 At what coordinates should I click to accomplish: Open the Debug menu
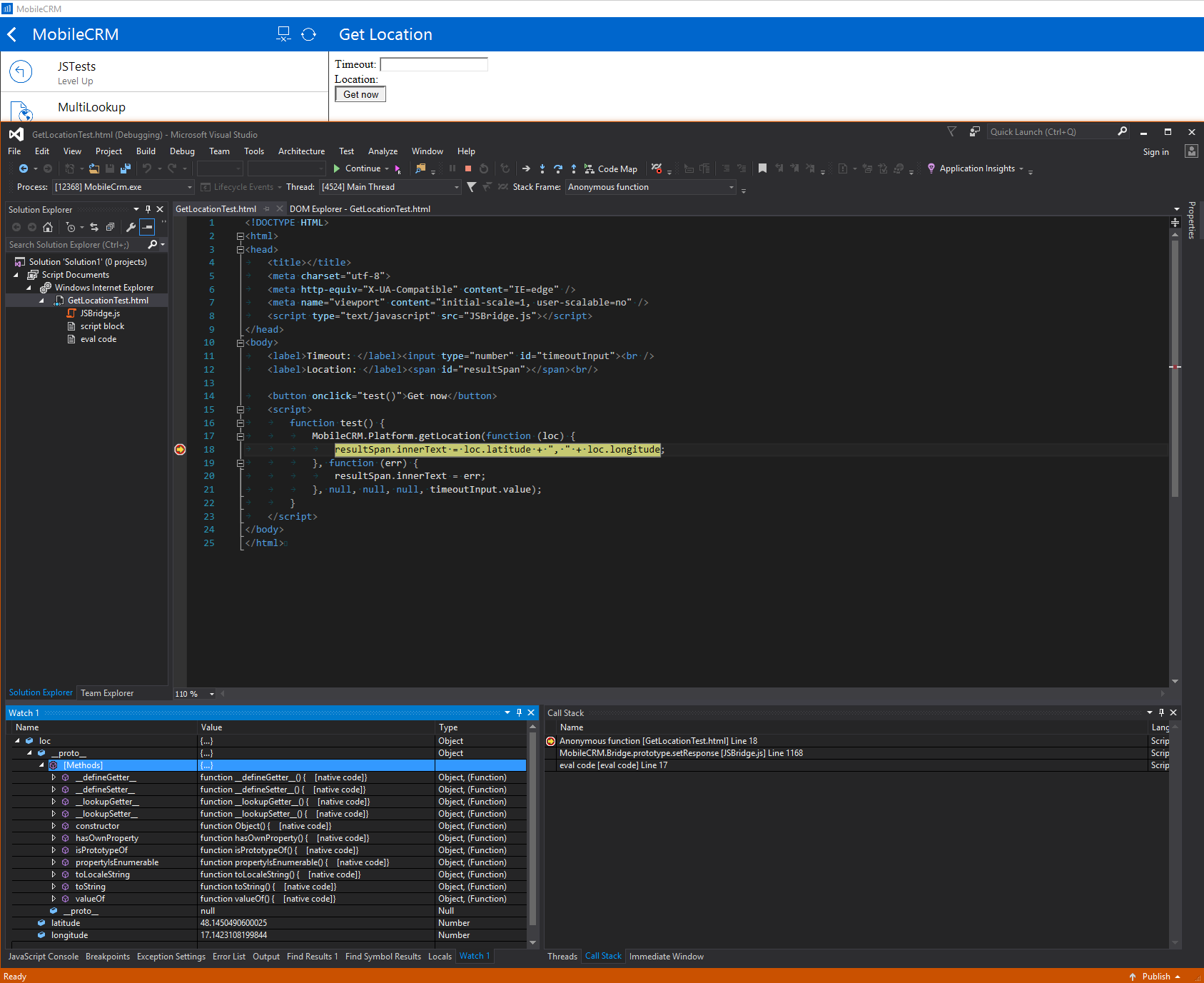(182, 151)
